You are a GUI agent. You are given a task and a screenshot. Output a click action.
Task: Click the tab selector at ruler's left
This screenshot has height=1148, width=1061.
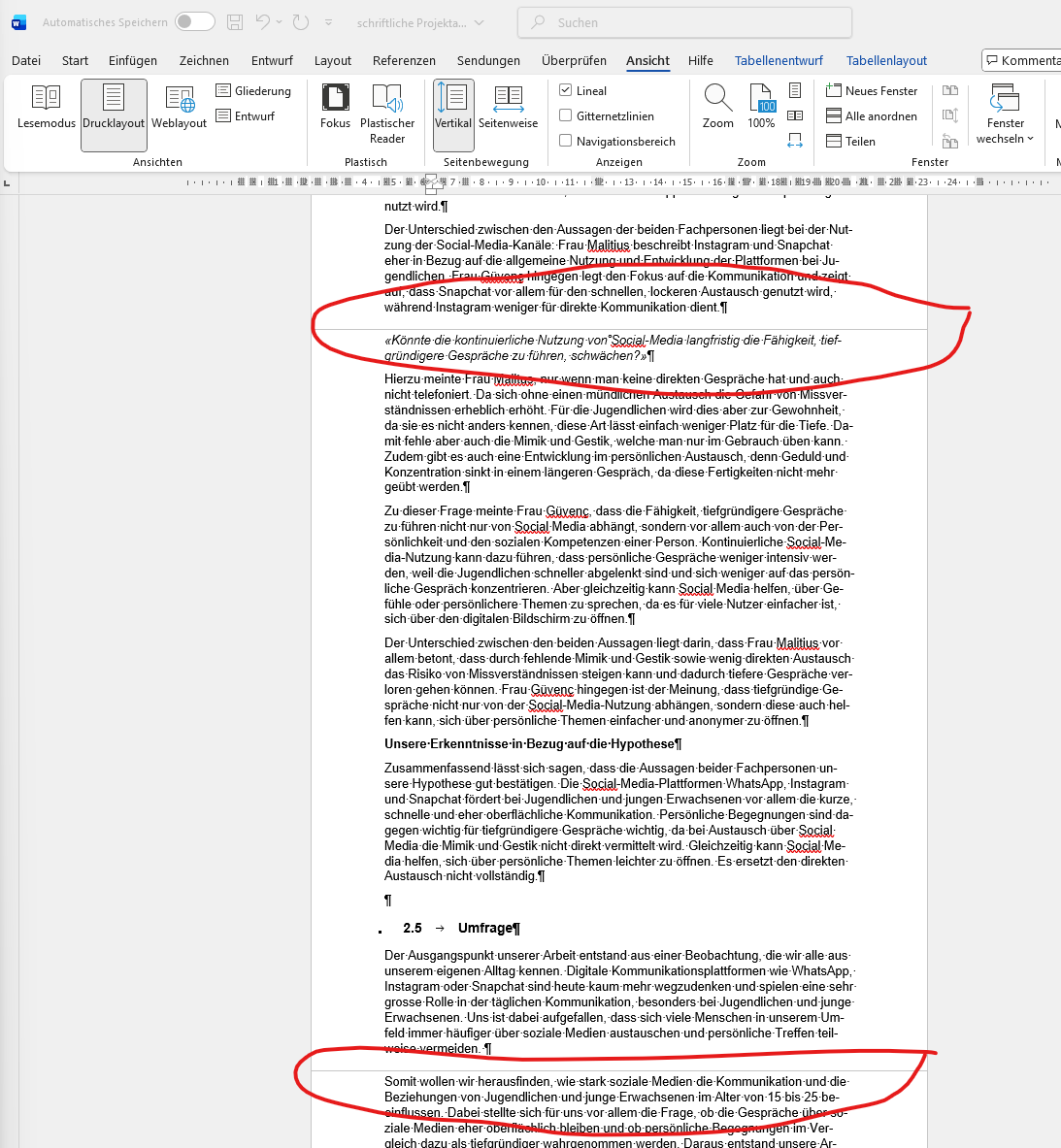[x=8, y=182]
